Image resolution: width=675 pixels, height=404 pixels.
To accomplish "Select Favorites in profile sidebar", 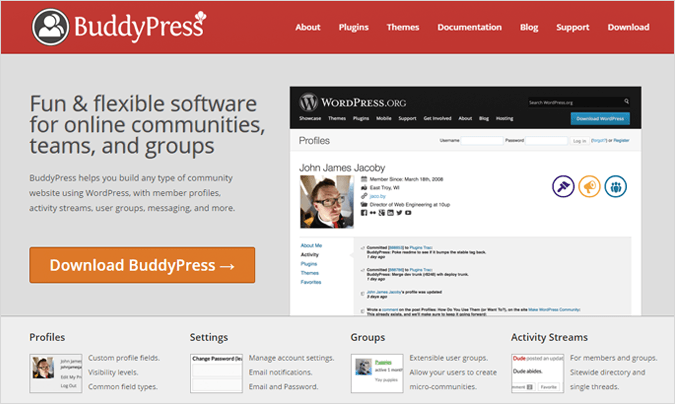I will tap(311, 282).
